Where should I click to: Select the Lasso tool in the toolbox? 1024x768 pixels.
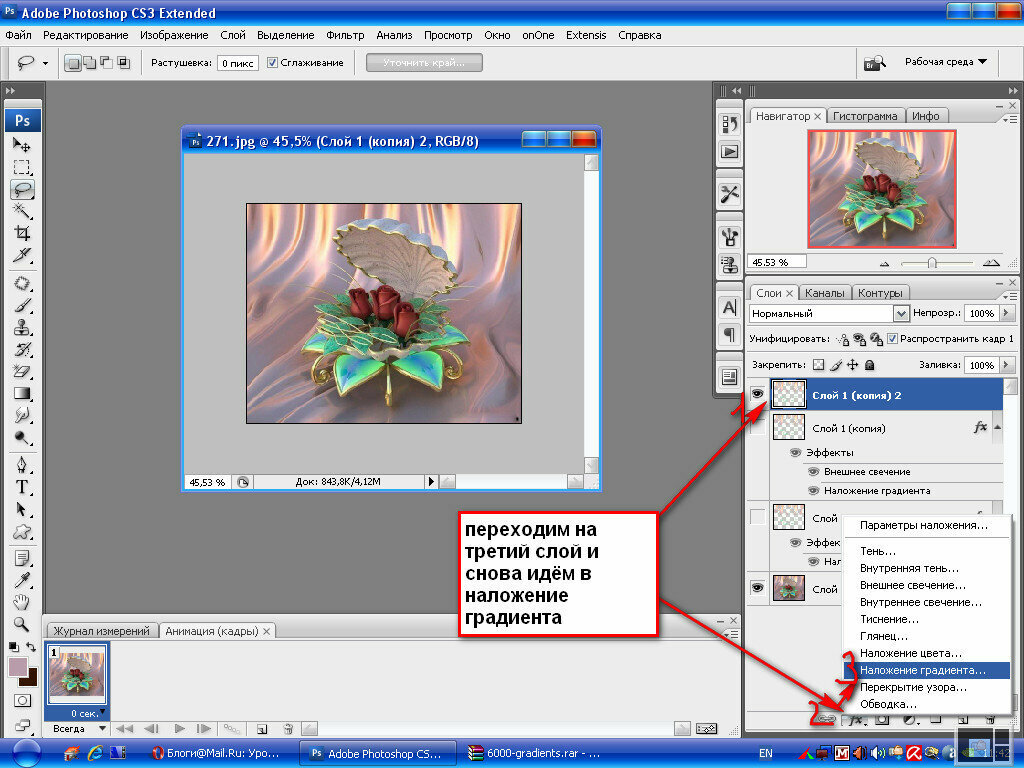[22, 189]
